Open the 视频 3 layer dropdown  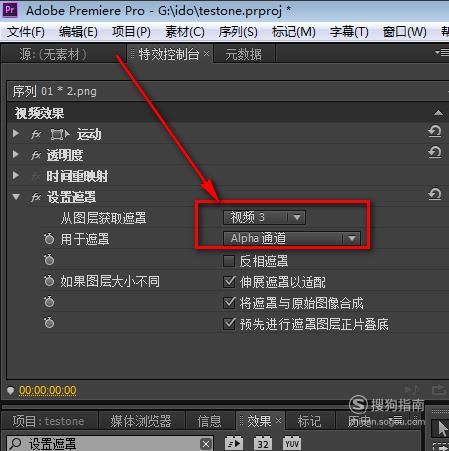(x=264, y=217)
